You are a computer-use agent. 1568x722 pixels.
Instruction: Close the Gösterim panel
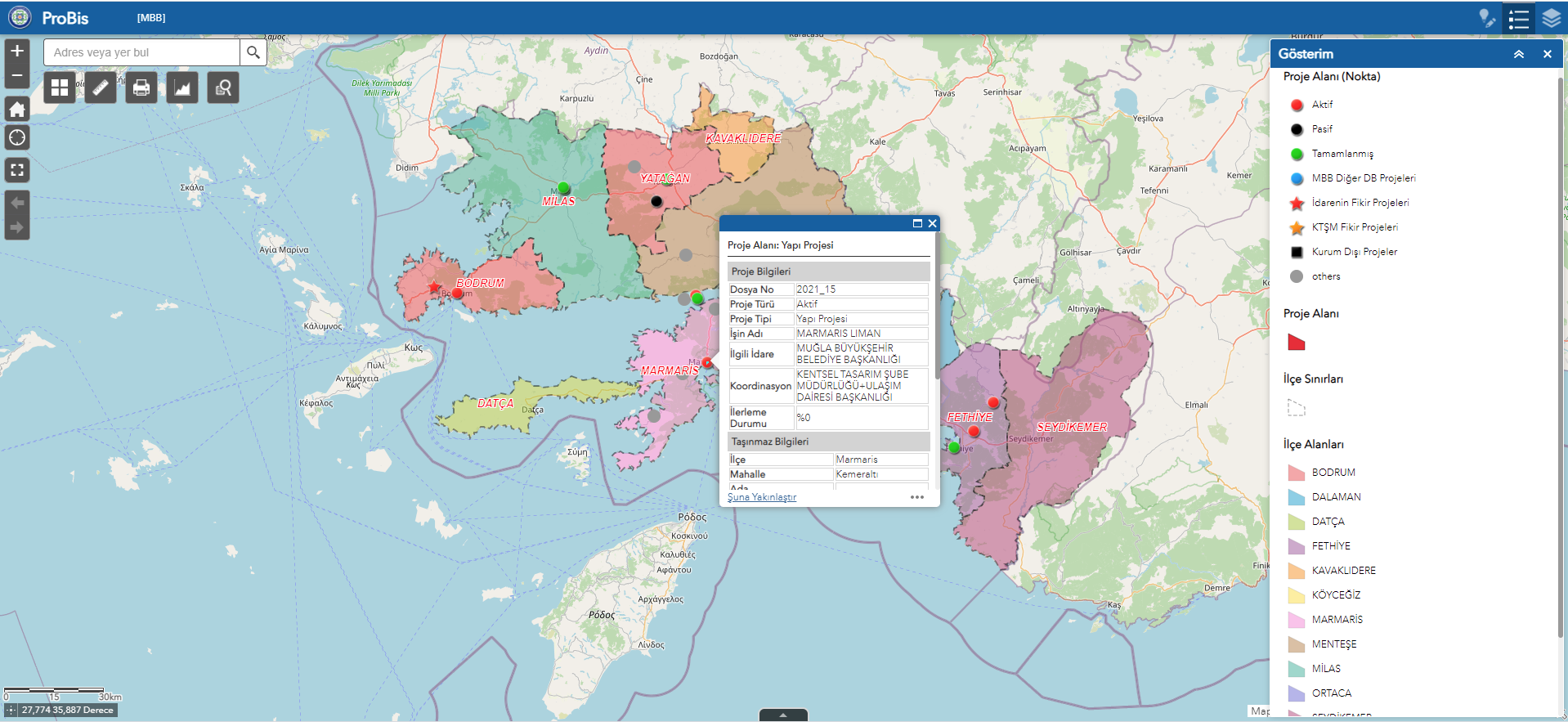[1547, 54]
